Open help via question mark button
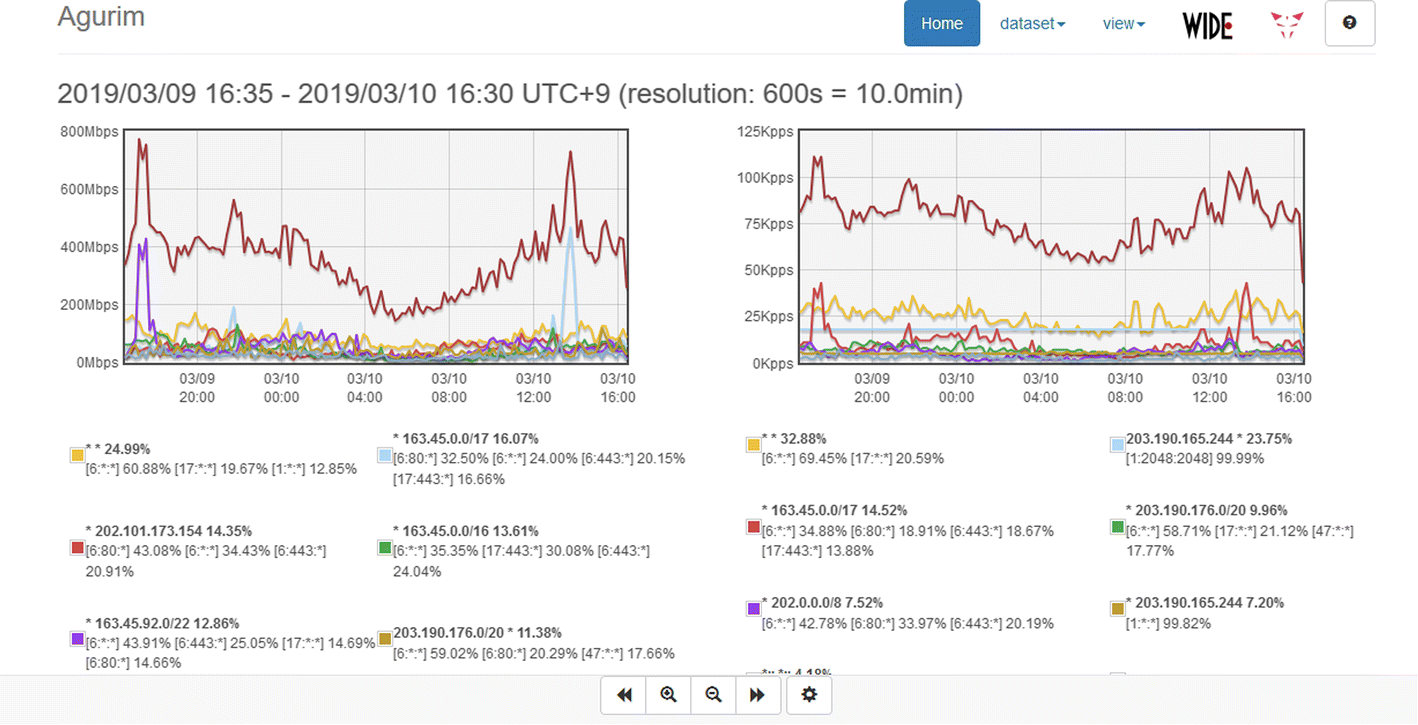 coord(1350,23)
